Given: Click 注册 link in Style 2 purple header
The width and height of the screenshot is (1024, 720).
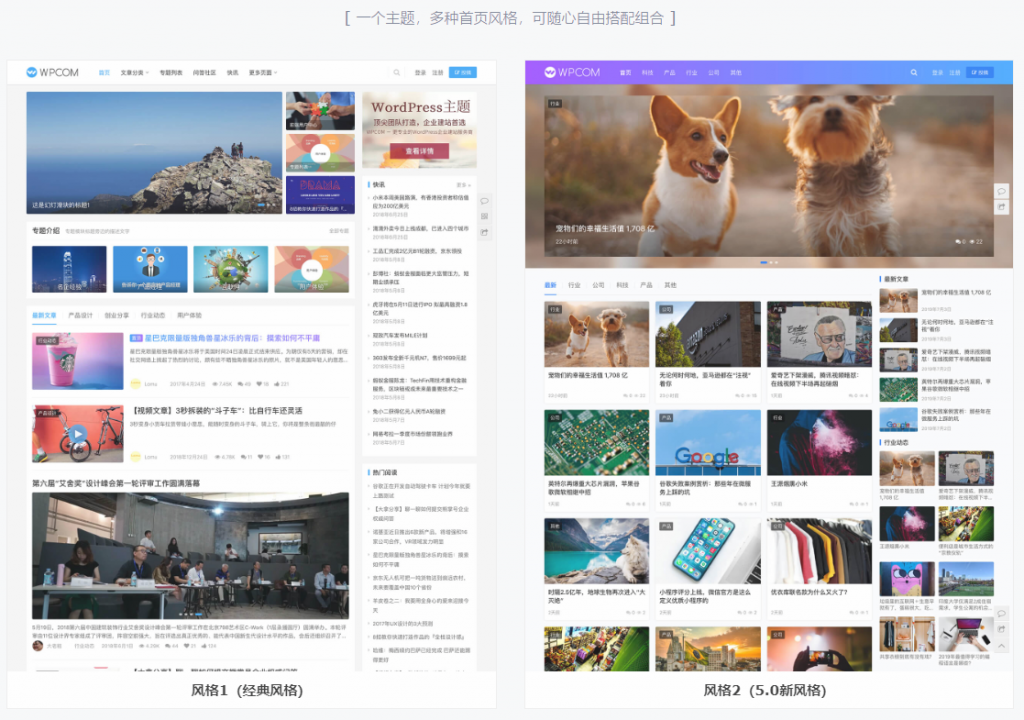Looking at the screenshot, I should coord(955,73).
